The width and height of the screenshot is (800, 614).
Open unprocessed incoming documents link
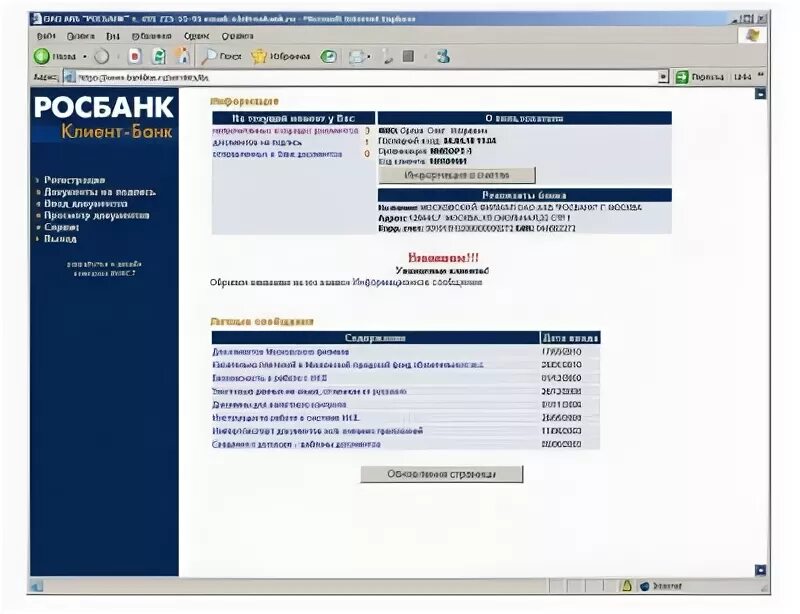285,131
